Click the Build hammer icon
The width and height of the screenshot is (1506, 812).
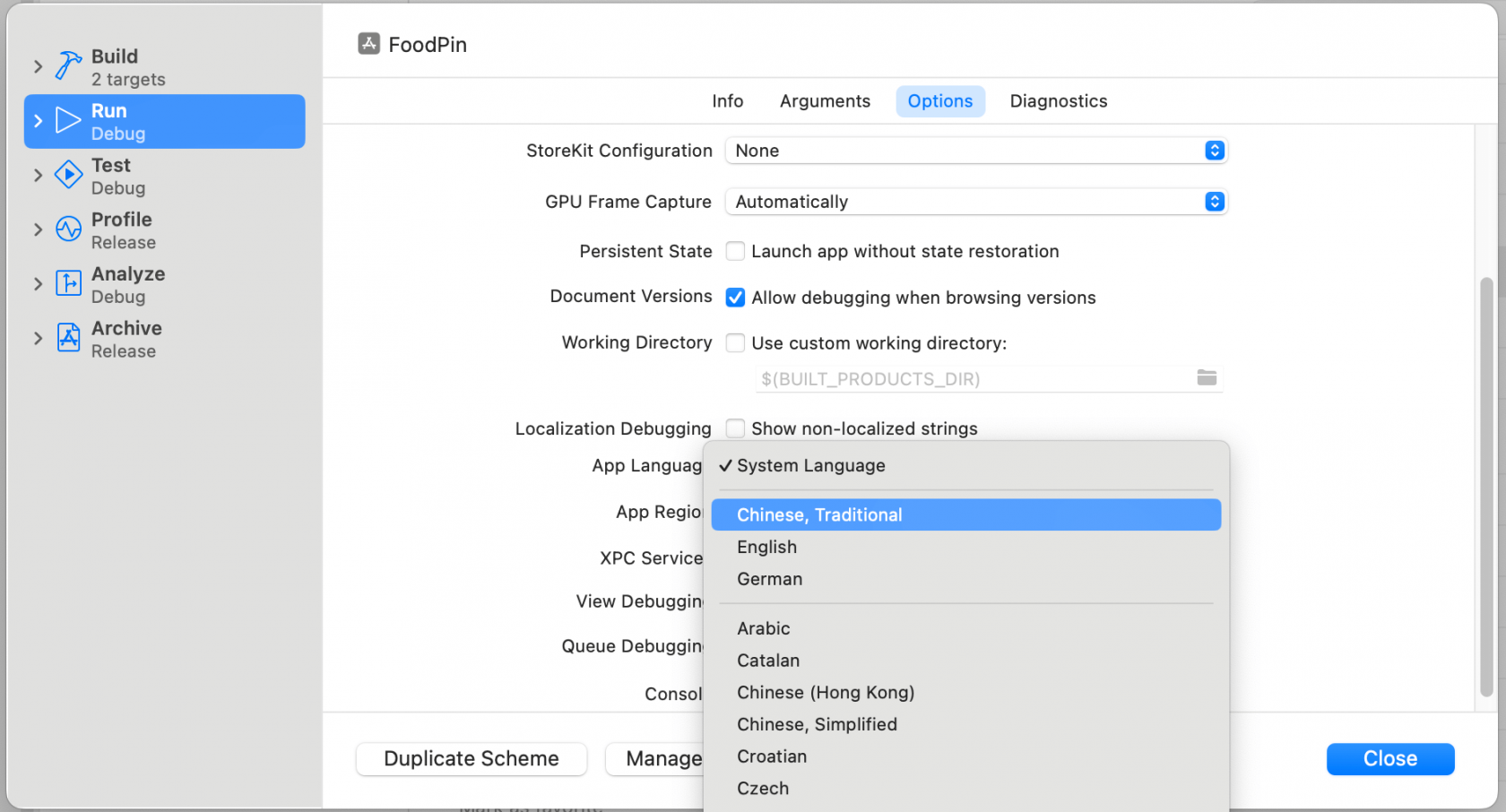point(68,66)
